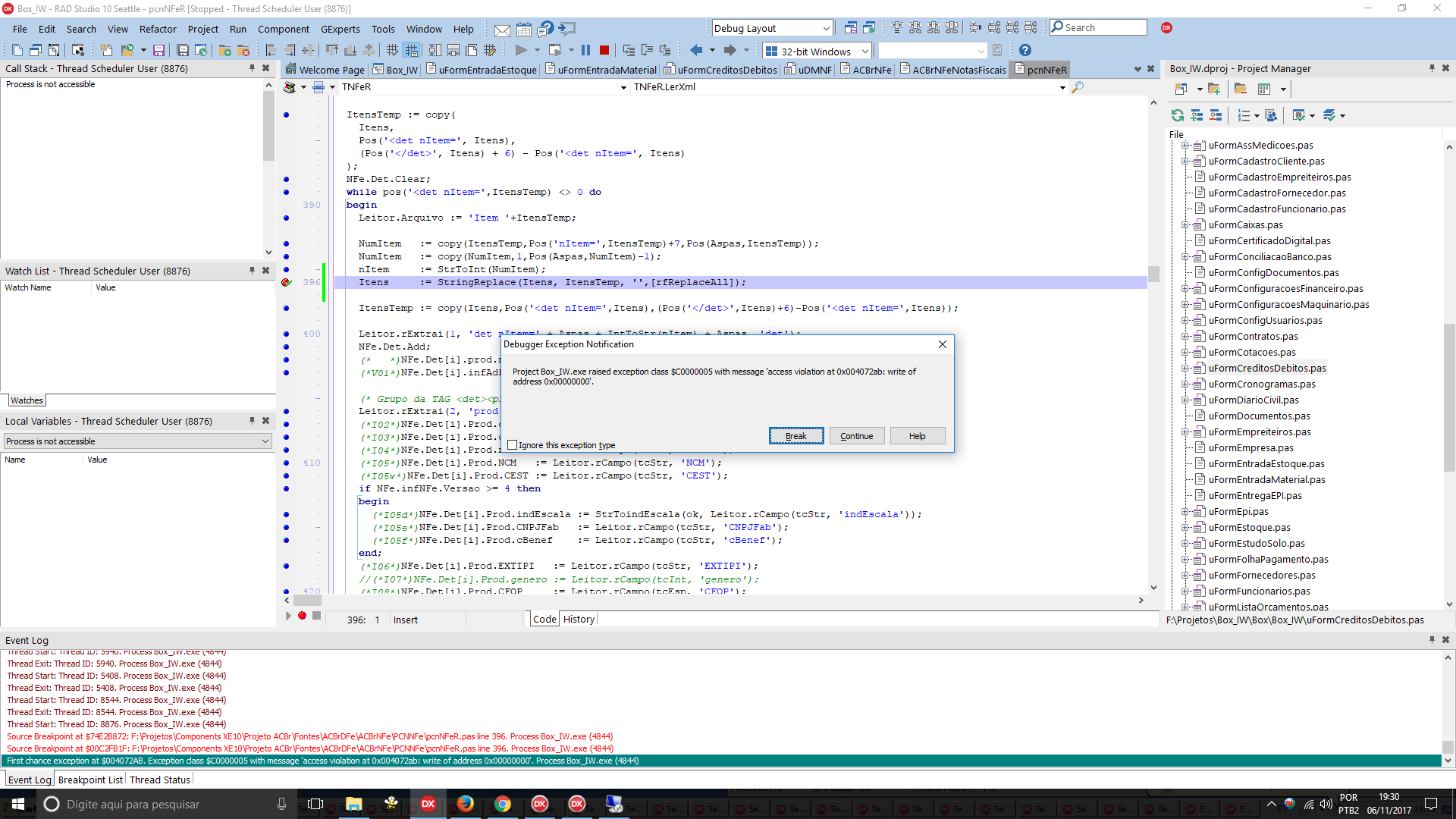Screen dimensions: 1456x819
Task: Pin the Call Stack panel
Action: (x=253, y=68)
